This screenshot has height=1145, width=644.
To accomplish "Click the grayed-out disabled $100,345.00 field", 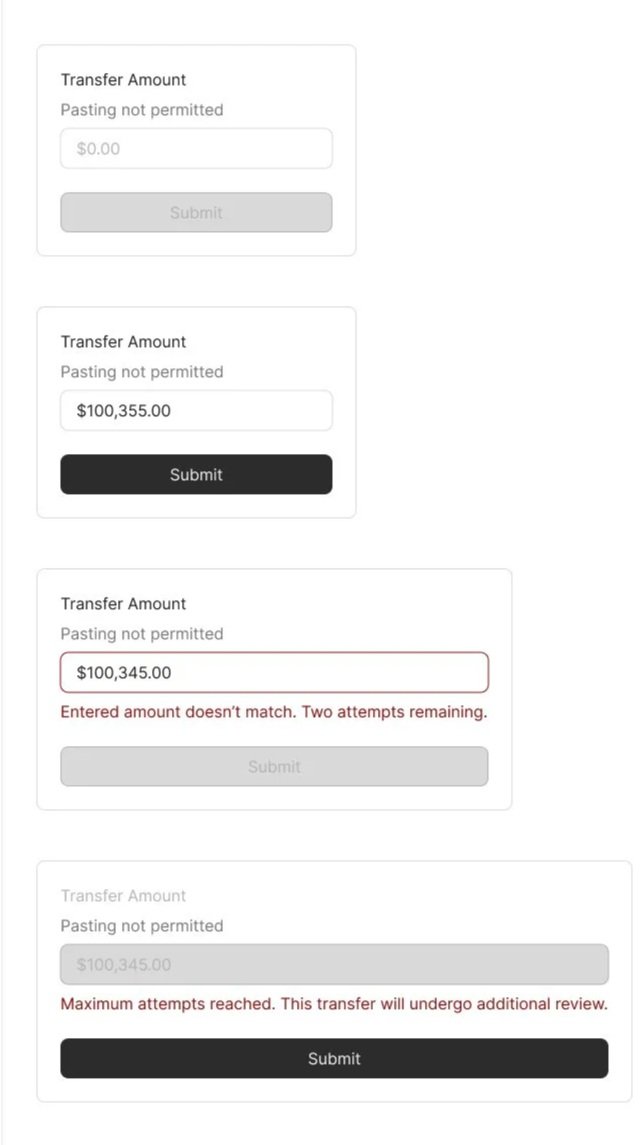I will pos(334,965).
